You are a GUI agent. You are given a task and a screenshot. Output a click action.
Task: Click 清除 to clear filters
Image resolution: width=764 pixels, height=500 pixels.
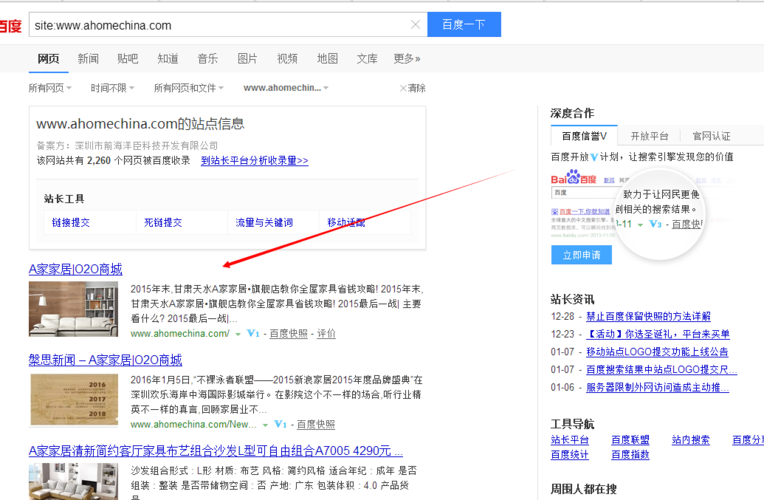click(412, 88)
